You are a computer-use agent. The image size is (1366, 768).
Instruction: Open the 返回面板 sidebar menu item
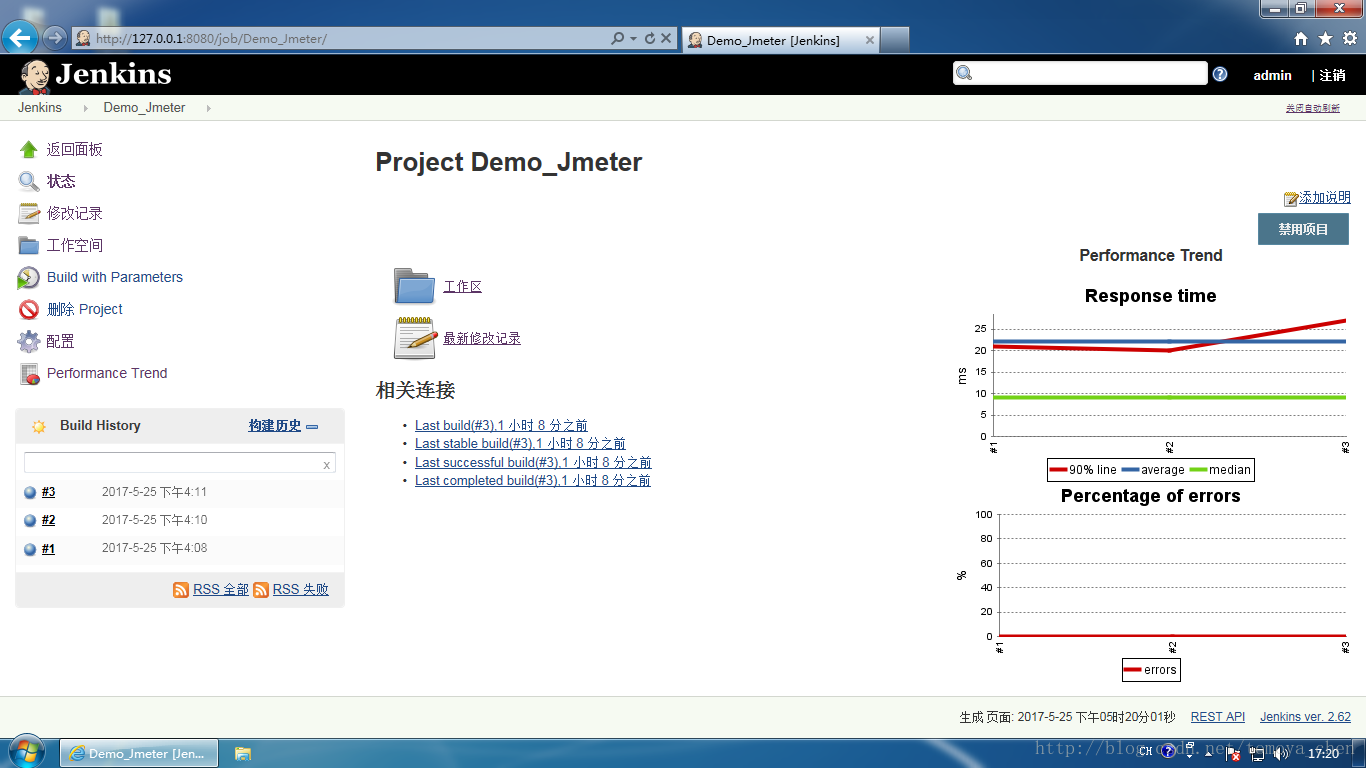[x=75, y=150]
